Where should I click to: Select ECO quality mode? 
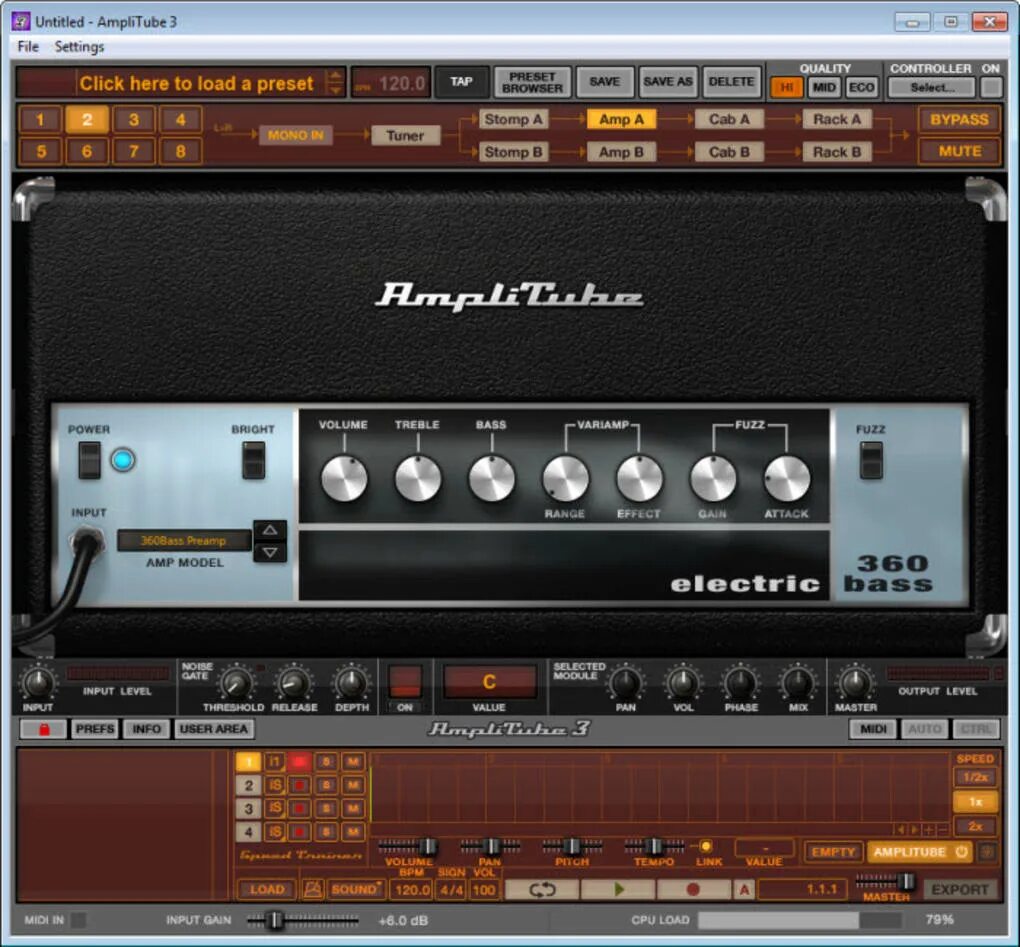(862, 87)
